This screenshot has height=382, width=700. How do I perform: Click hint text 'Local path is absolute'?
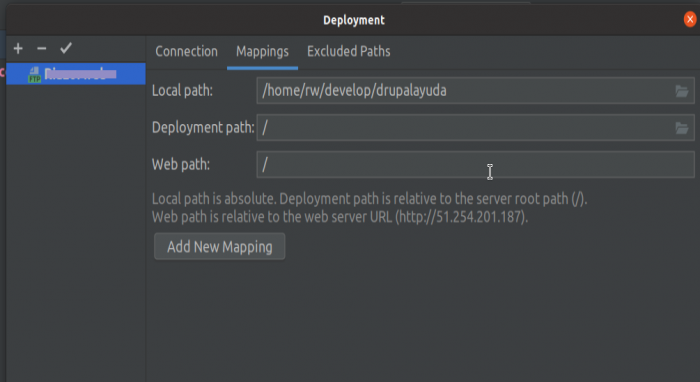click(213, 199)
